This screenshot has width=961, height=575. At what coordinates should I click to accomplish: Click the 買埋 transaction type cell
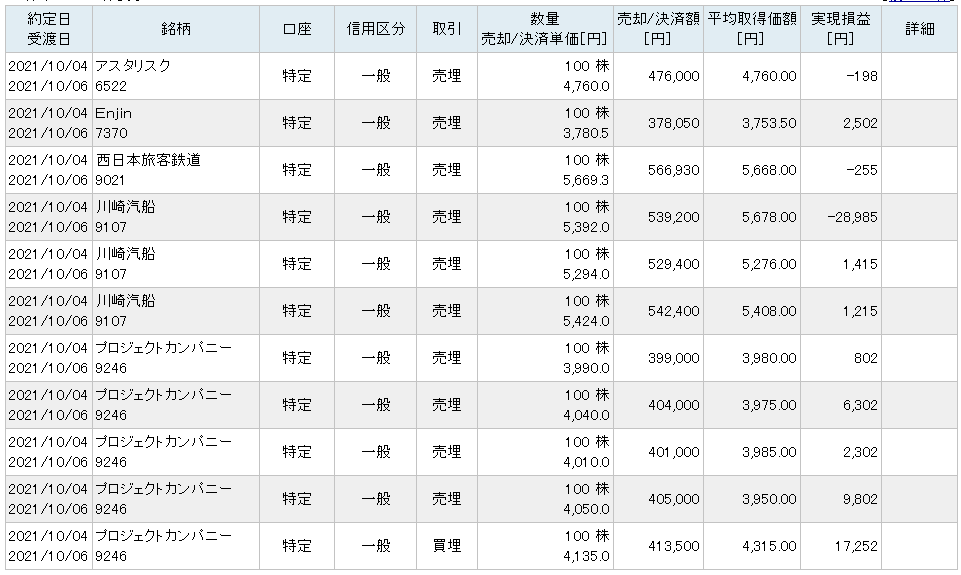point(447,546)
